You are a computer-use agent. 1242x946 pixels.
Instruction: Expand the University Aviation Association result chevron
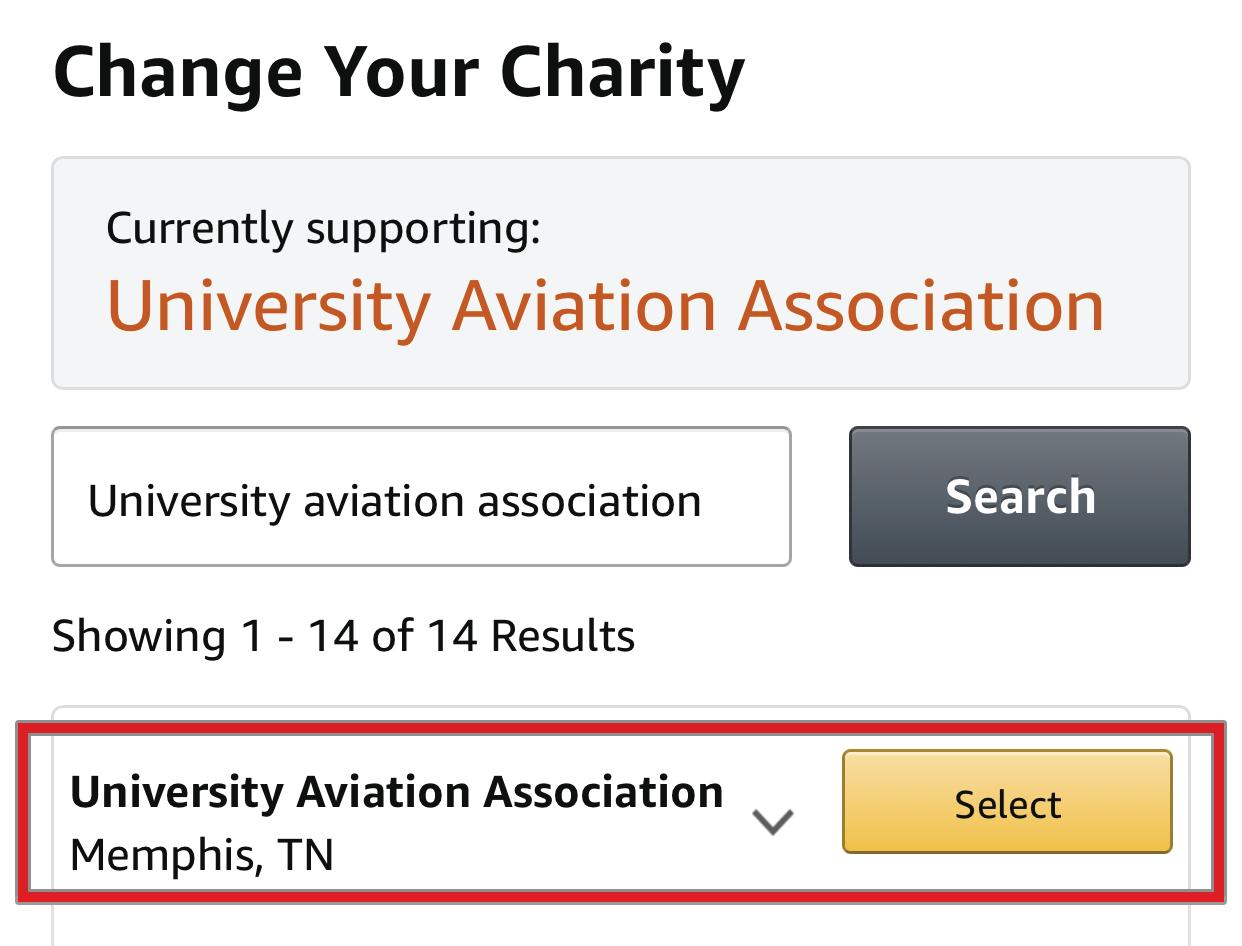[772, 822]
